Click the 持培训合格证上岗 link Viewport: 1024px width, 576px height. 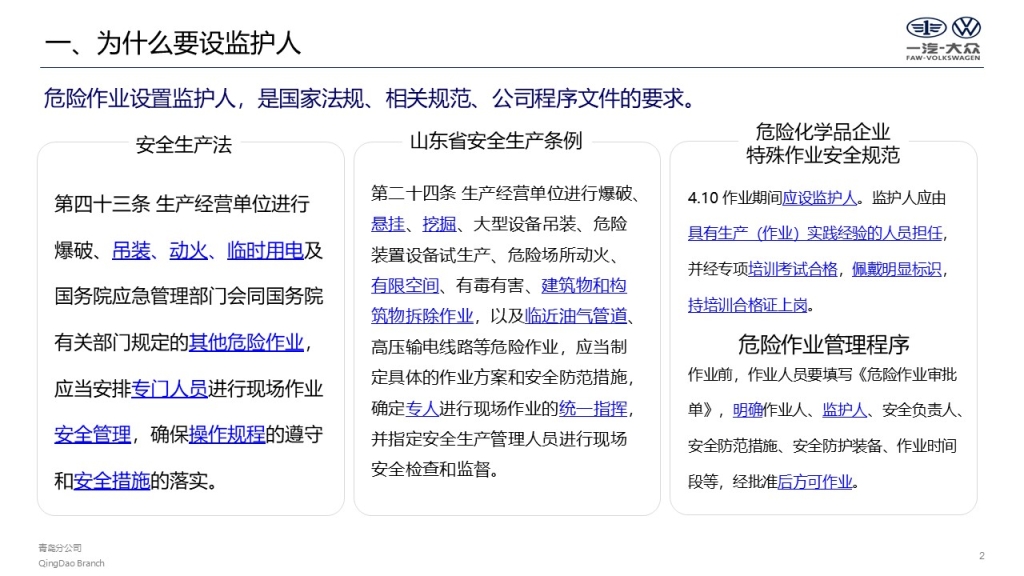(749, 305)
